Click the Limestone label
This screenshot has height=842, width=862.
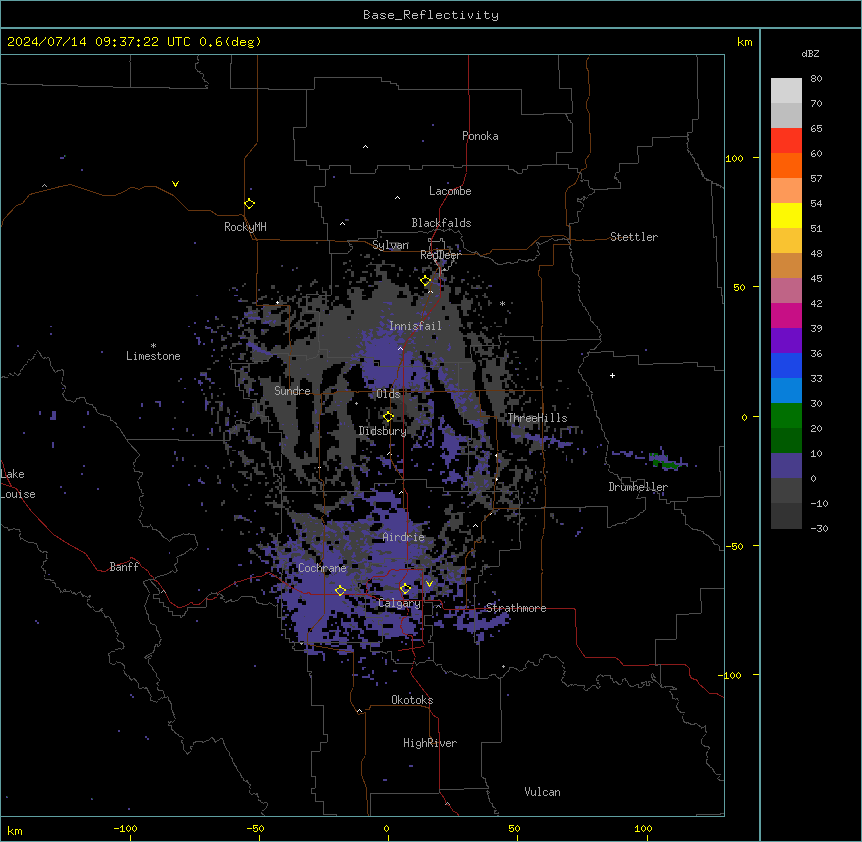[153, 356]
